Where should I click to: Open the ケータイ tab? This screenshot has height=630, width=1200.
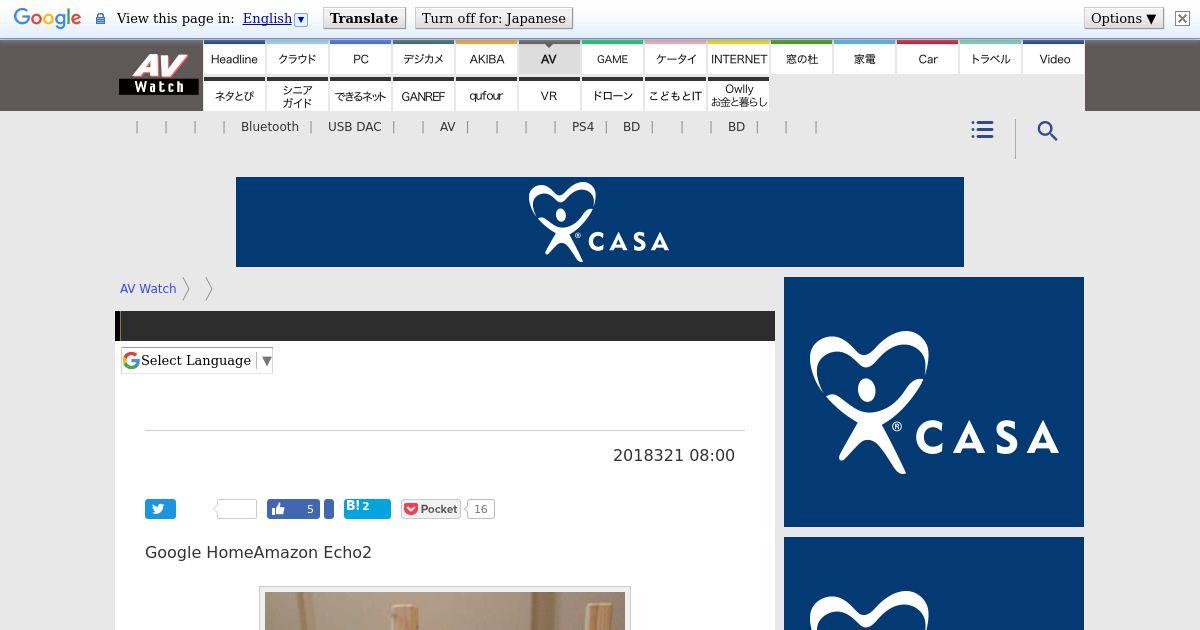coord(676,58)
